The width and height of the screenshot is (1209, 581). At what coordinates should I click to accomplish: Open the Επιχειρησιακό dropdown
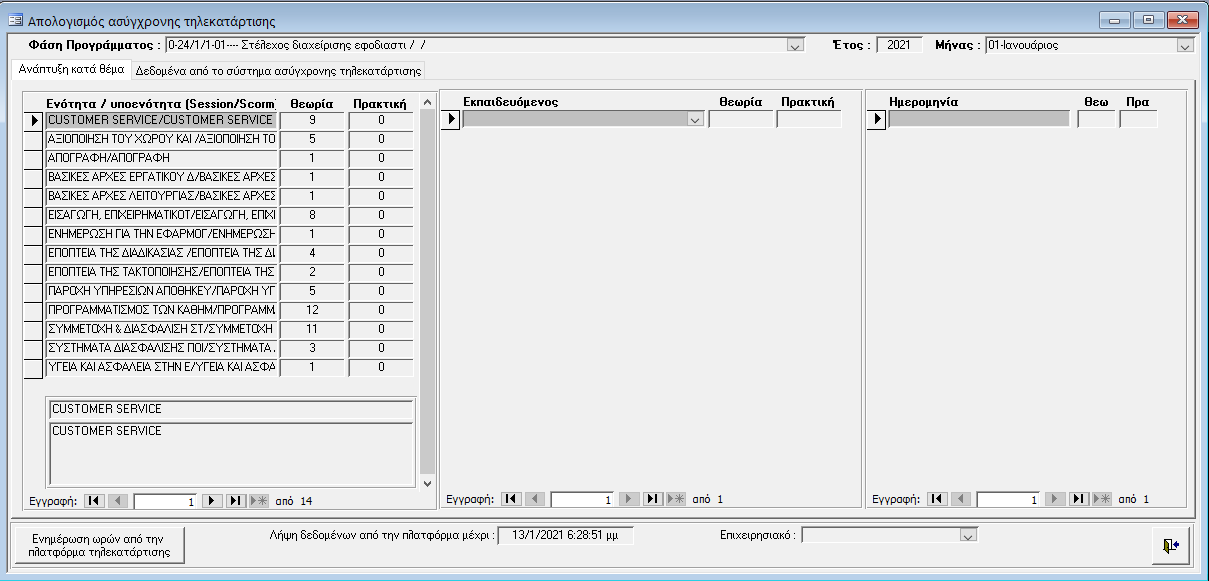click(x=967, y=536)
